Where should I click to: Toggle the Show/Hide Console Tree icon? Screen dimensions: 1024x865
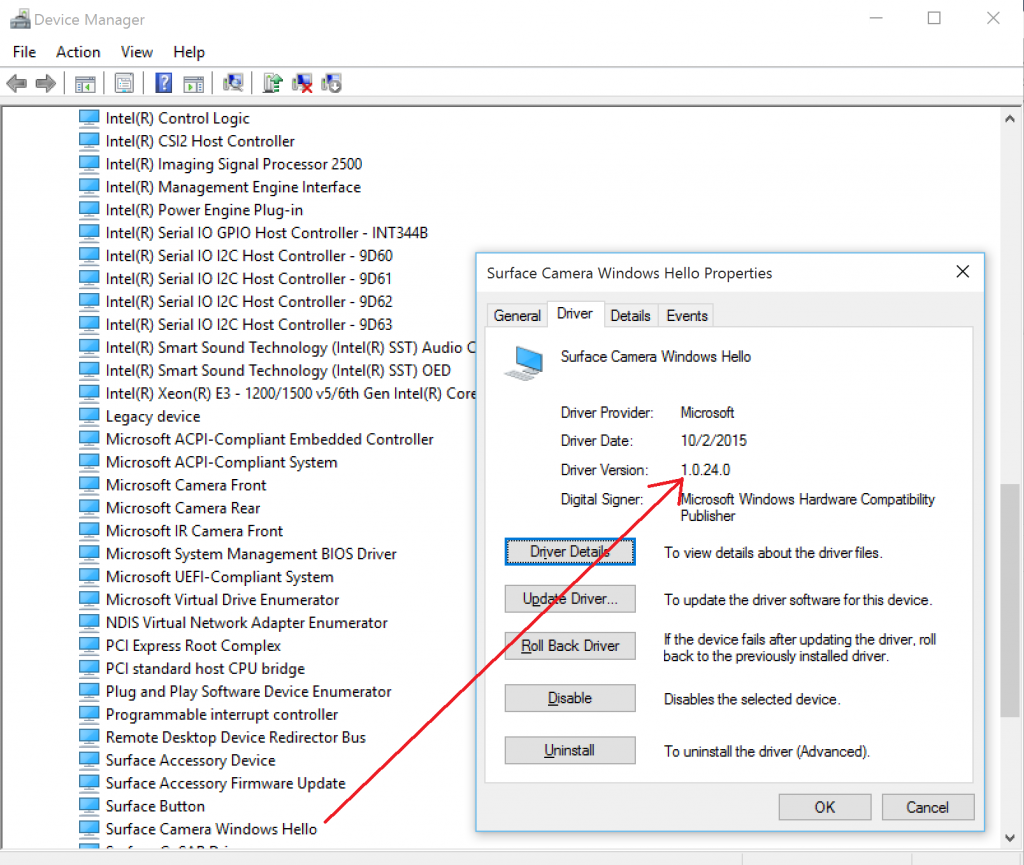point(85,83)
